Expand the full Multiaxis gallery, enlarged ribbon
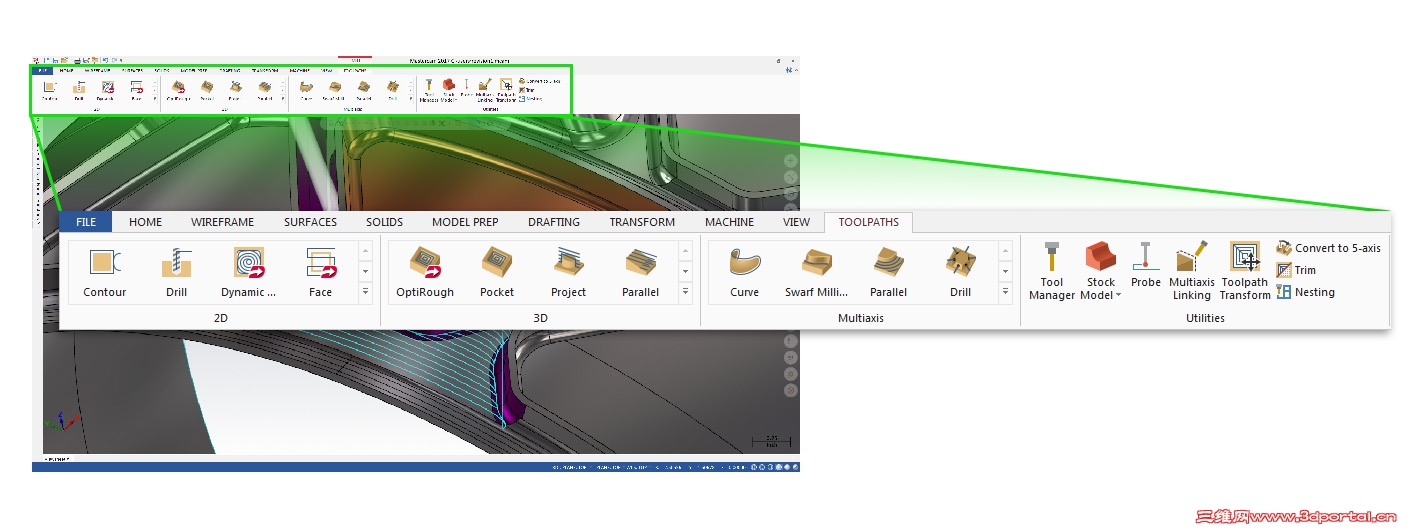 [x=1005, y=292]
